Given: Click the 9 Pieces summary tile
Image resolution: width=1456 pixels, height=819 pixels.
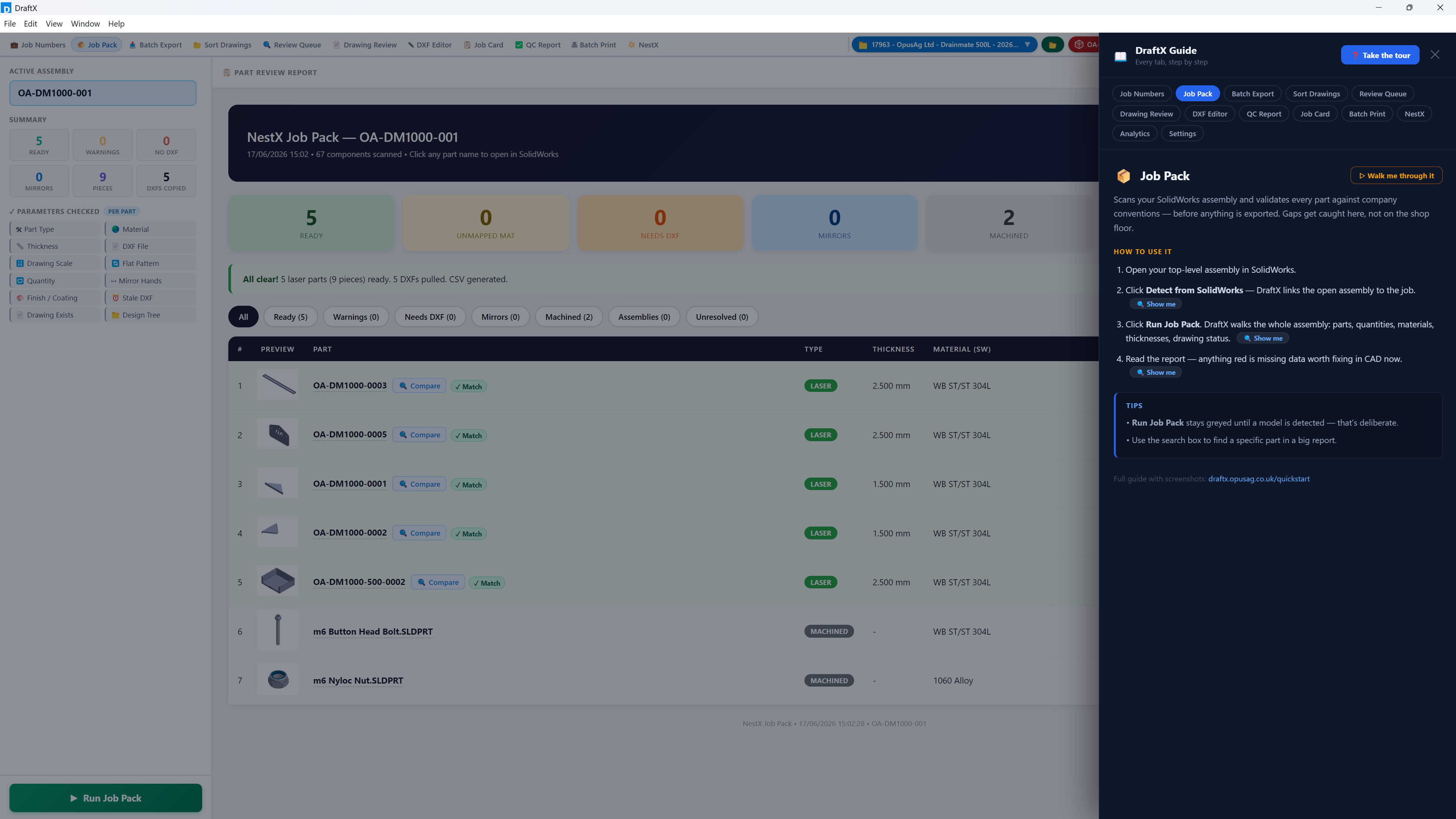Looking at the screenshot, I should tap(102, 181).
